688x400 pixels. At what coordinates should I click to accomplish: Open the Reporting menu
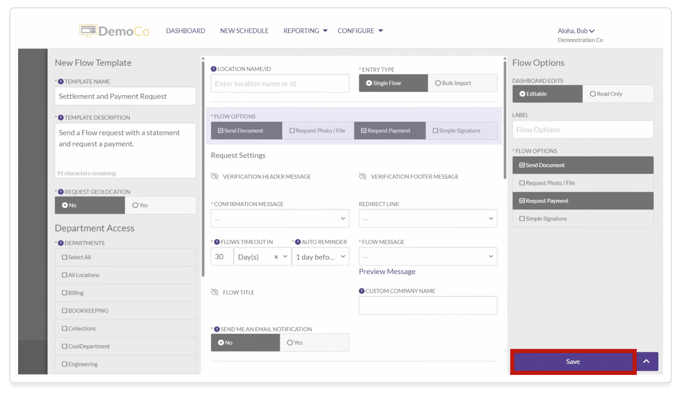[305, 31]
